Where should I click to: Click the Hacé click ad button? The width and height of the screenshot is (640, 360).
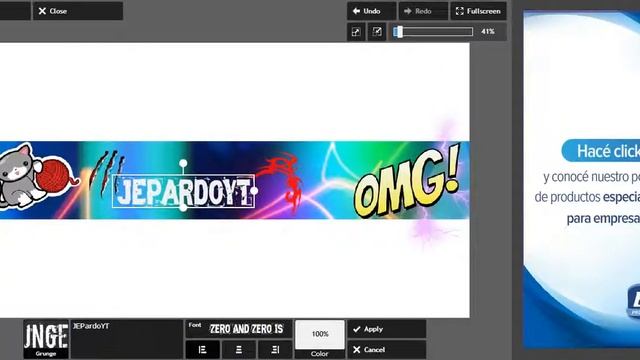coord(602,151)
